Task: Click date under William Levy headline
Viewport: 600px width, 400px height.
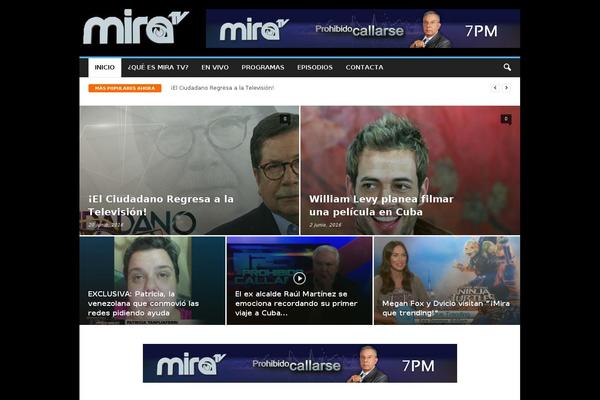Action: point(325,225)
